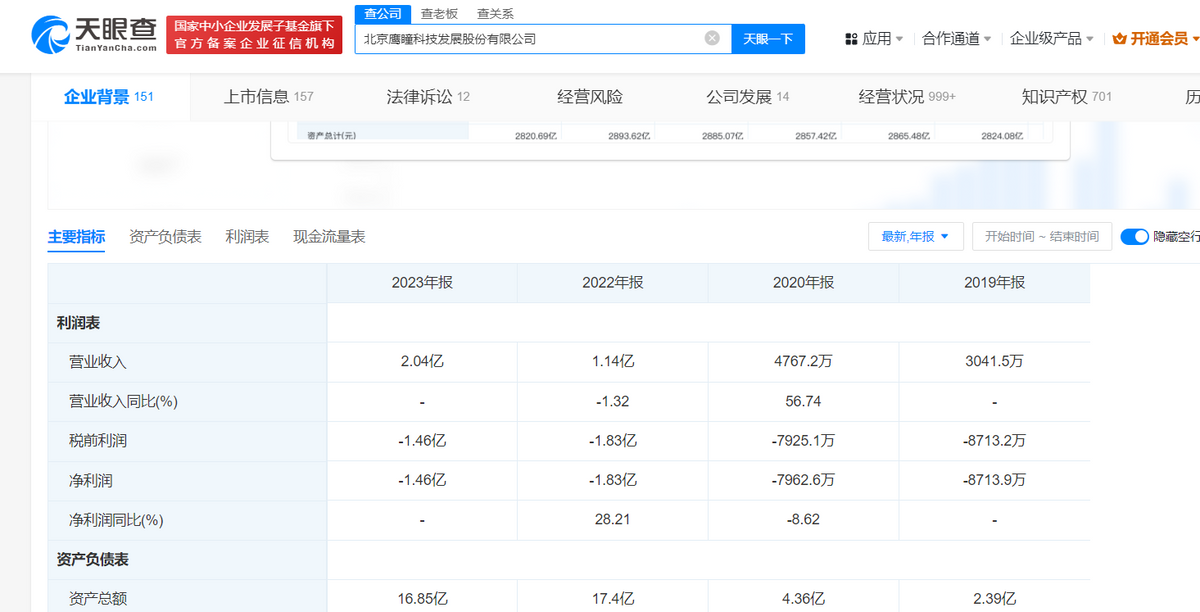This screenshot has width=1200, height=612.
Task: Click the company name search field
Action: (530, 39)
